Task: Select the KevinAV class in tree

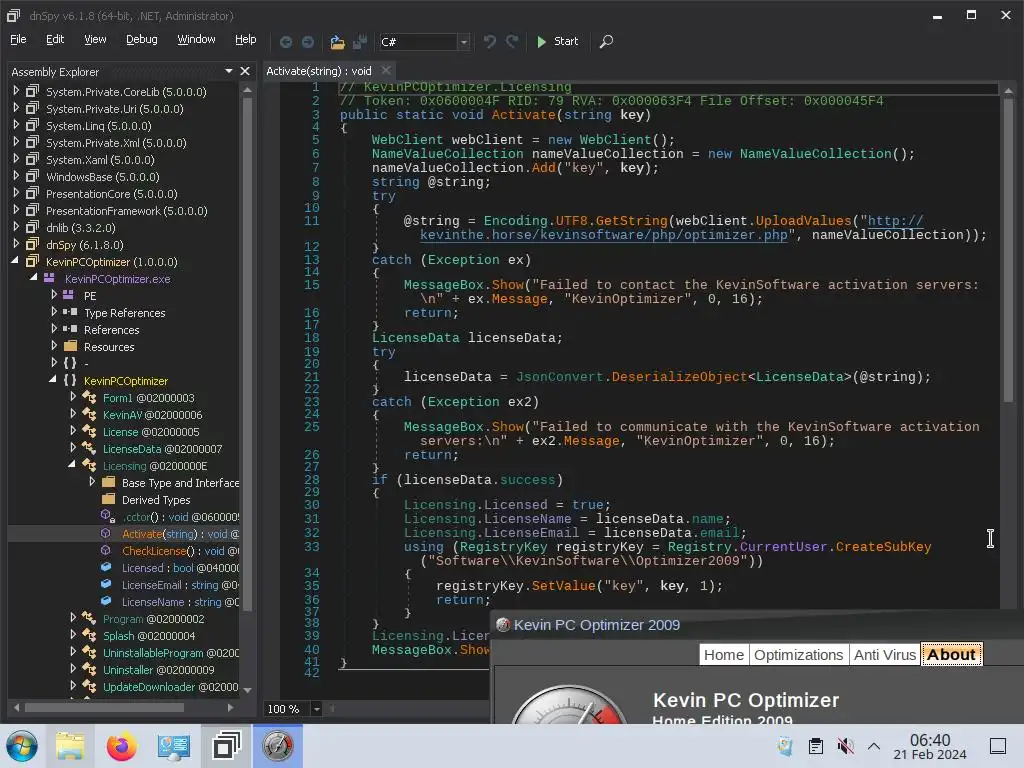Action: click(152, 415)
